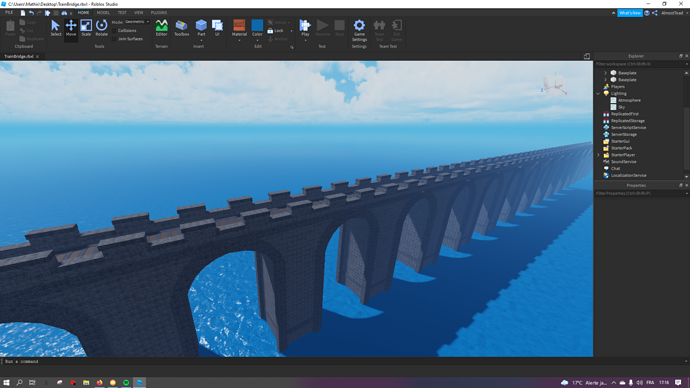Select StarterPack in Explorer
Viewport: 690px width, 388px height.
(621, 148)
